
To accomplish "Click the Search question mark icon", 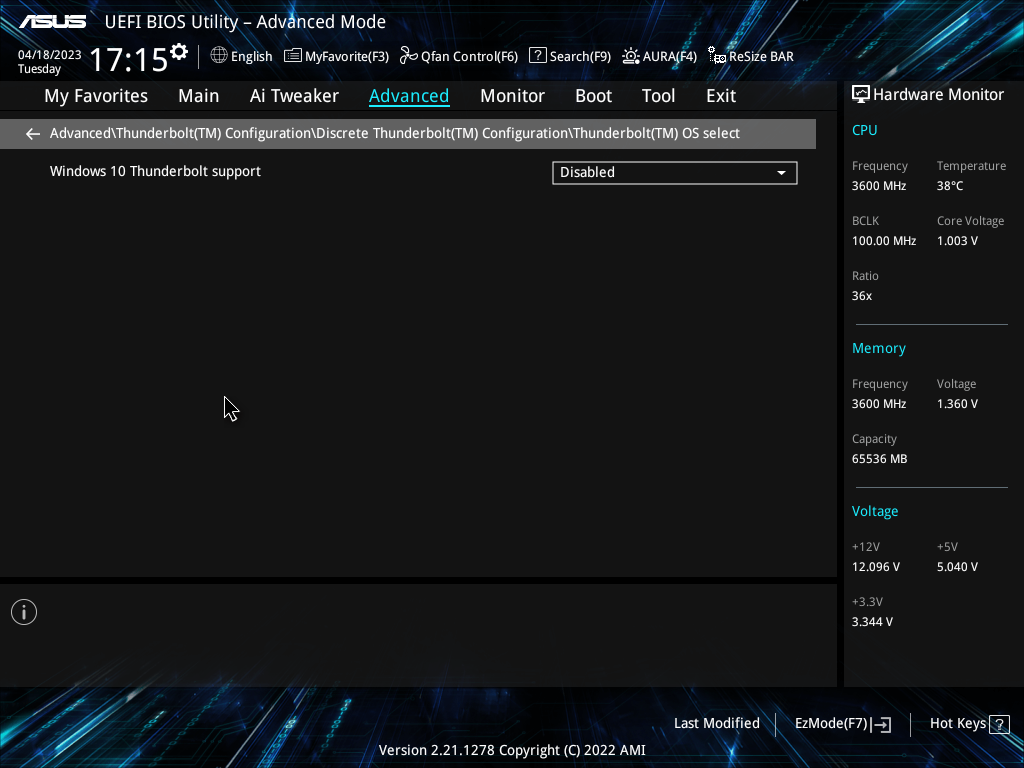I will coord(537,56).
